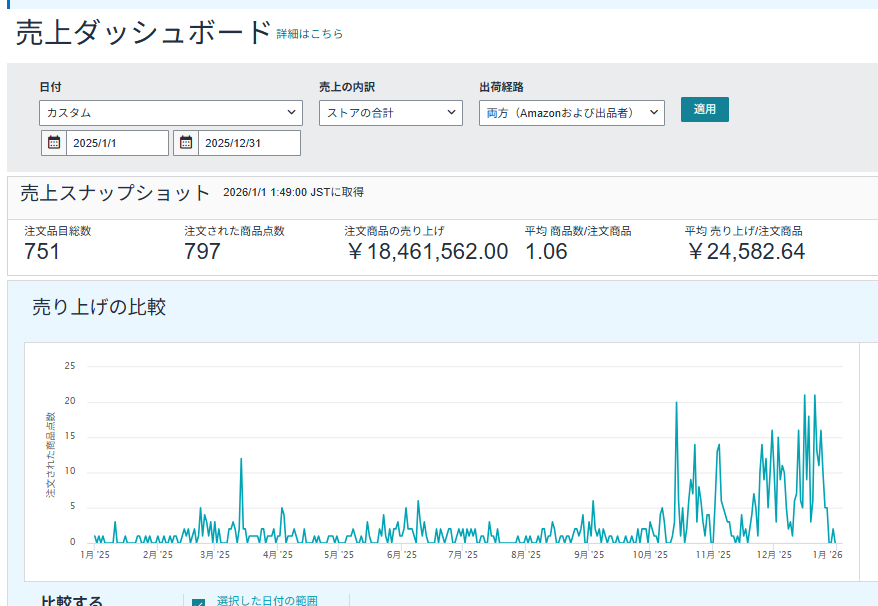The width and height of the screenshot is (878, 606).
Task: Click the 注文された商品点数 value 797
Action: click(x=203, y=252)
